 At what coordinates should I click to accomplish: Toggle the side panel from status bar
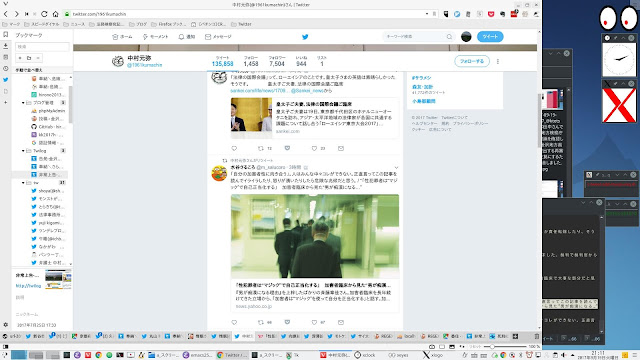pos(5,347)
